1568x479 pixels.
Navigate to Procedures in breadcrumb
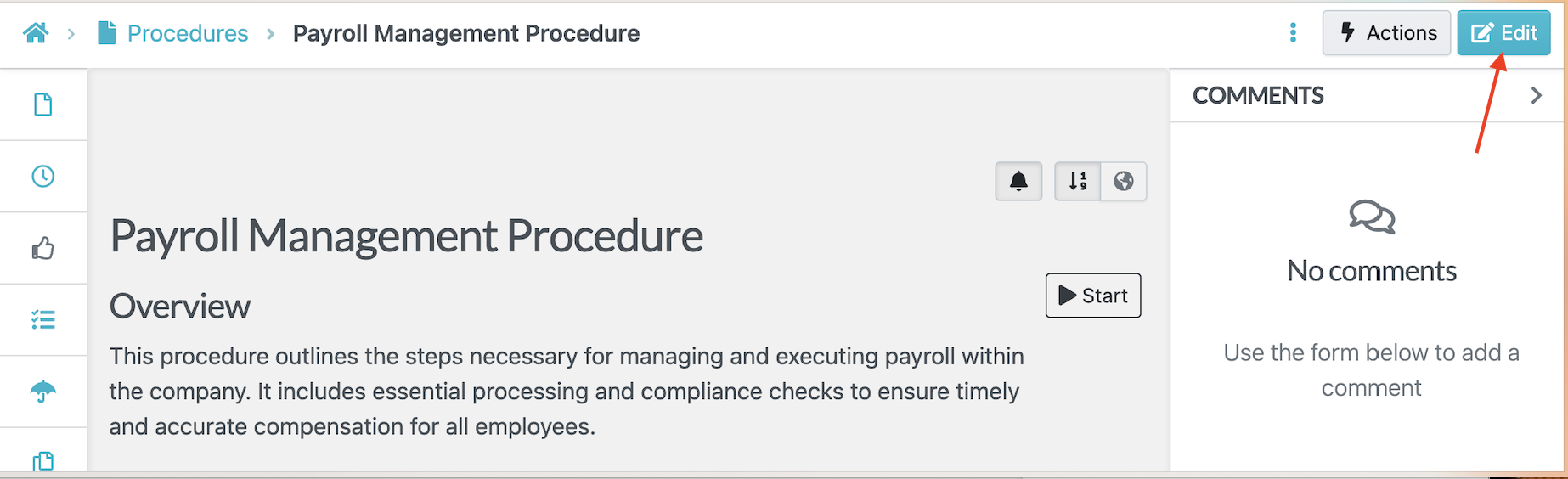188,33
